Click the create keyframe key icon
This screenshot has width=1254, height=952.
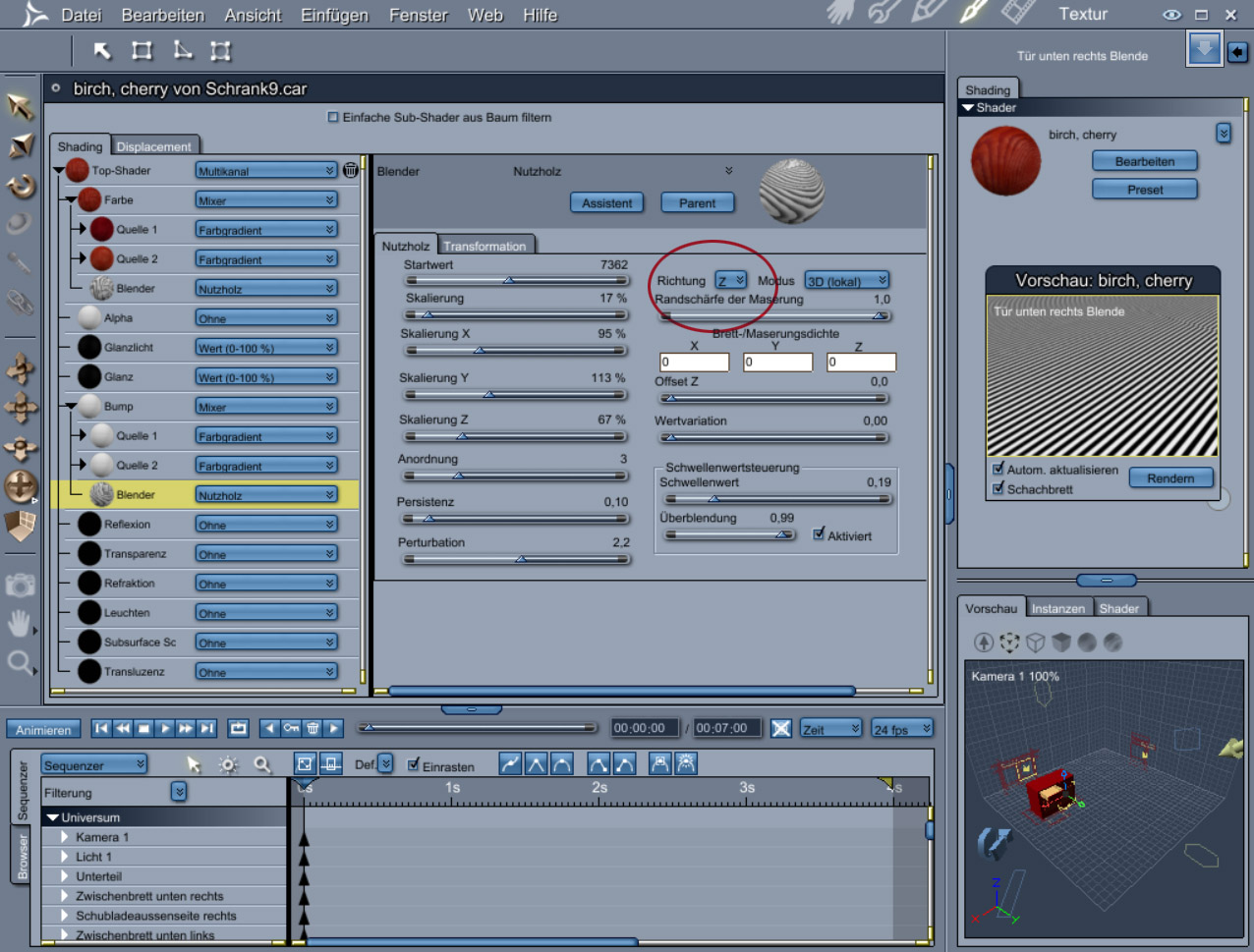(x=291, y=728)
